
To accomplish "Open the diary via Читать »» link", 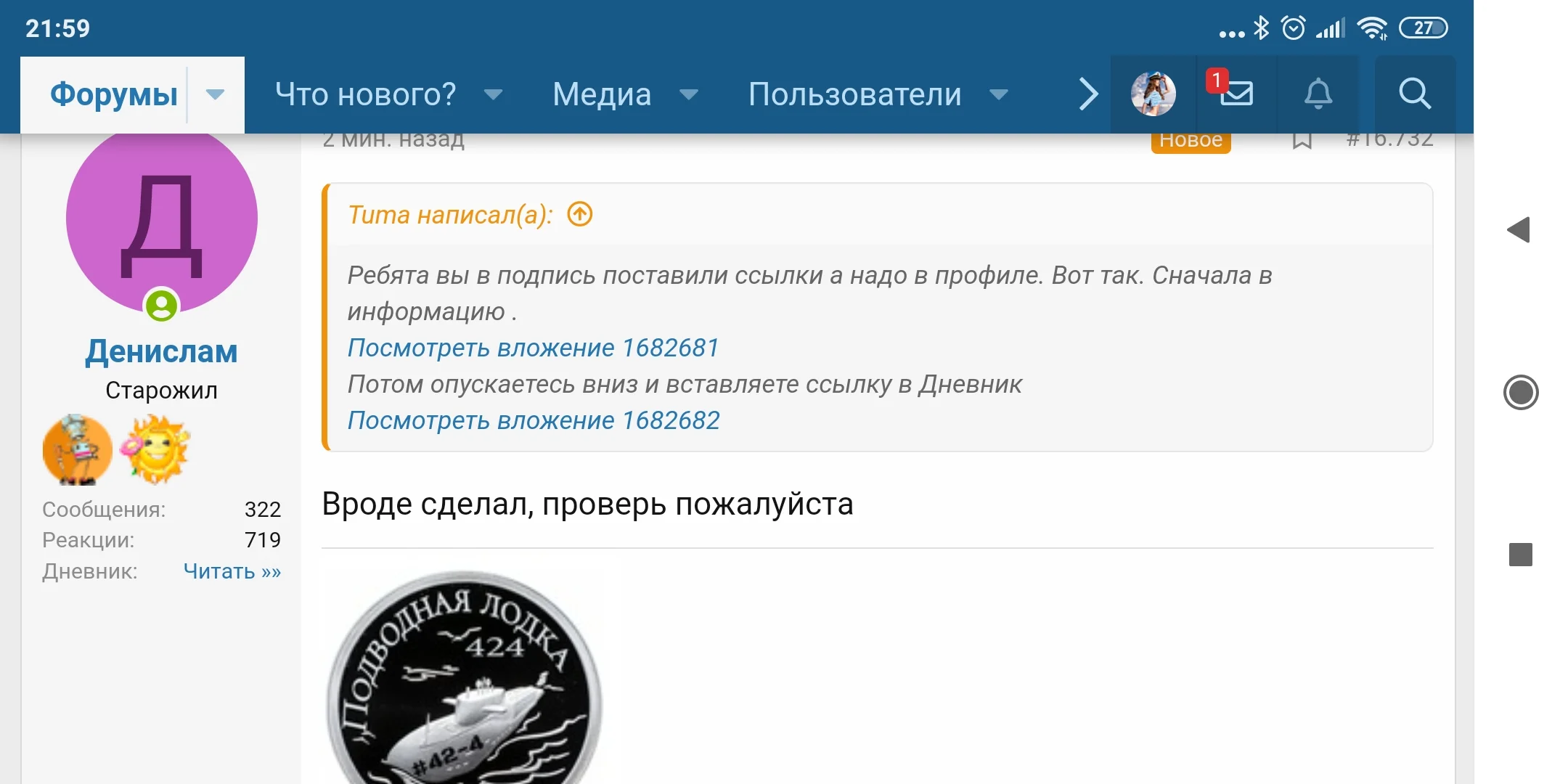I will [x=231, y=571].
